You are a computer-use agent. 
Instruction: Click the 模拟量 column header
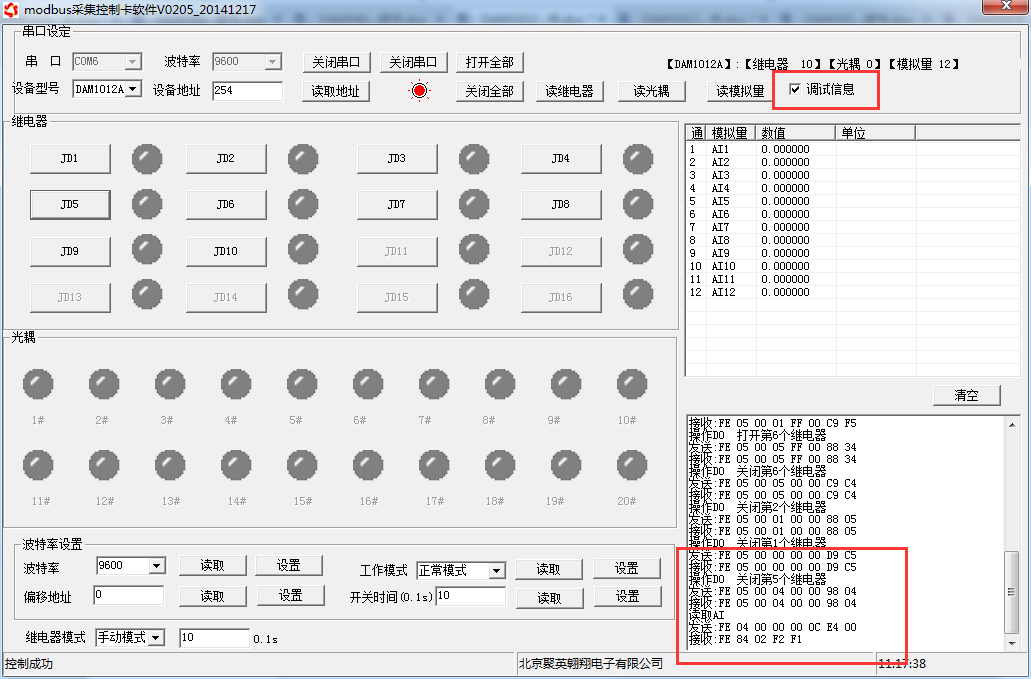(x=730, y=133)
